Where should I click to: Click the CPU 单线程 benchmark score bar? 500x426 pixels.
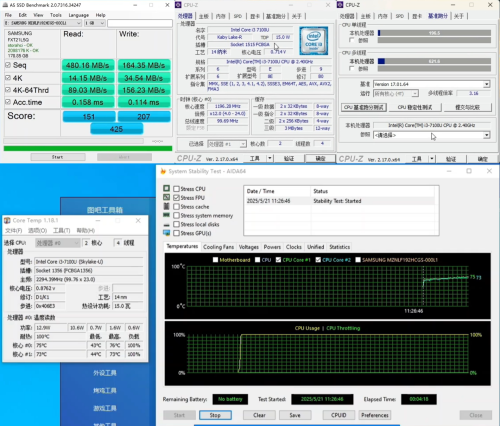434,33
